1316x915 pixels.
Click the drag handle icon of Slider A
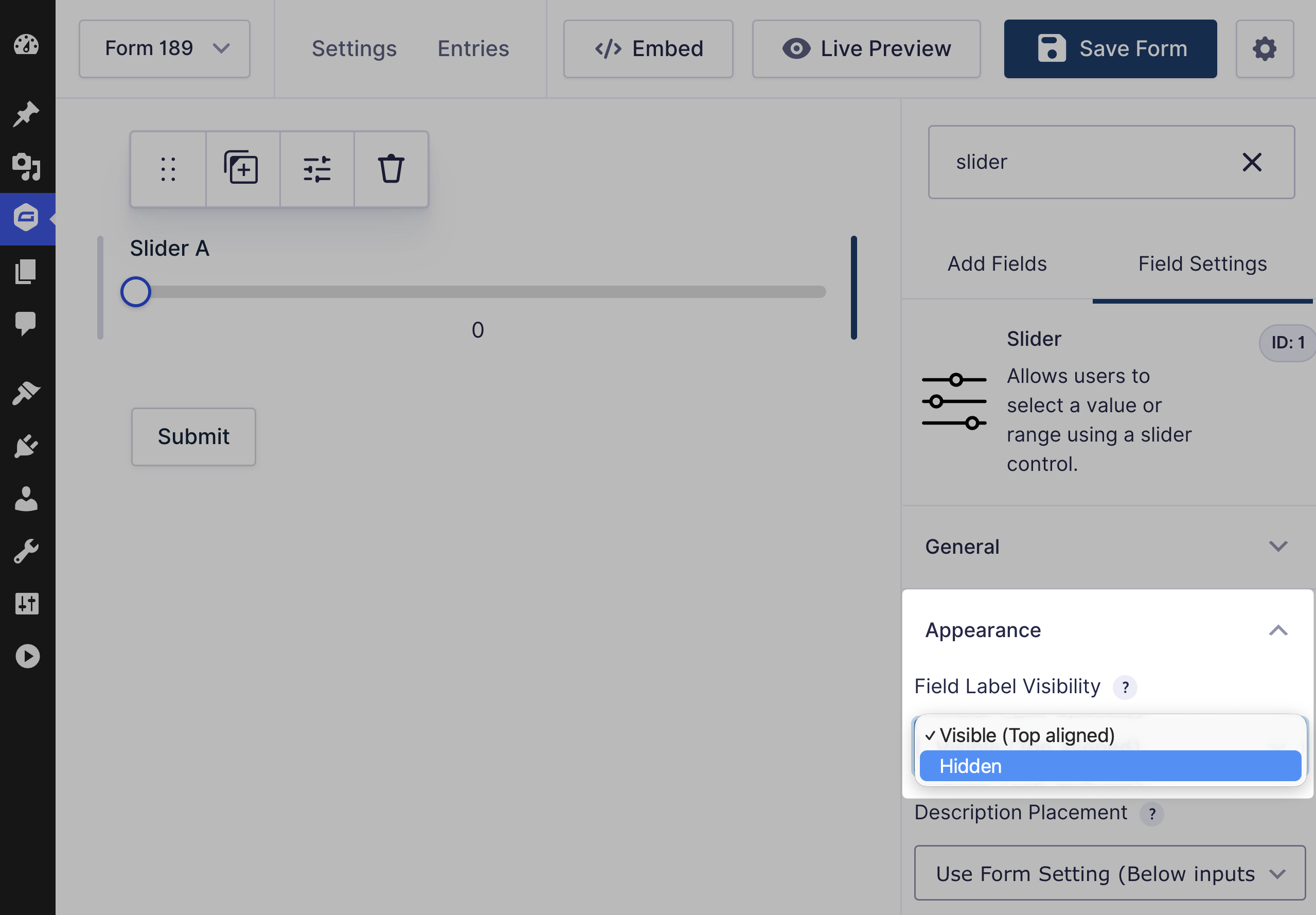[168, 169]
